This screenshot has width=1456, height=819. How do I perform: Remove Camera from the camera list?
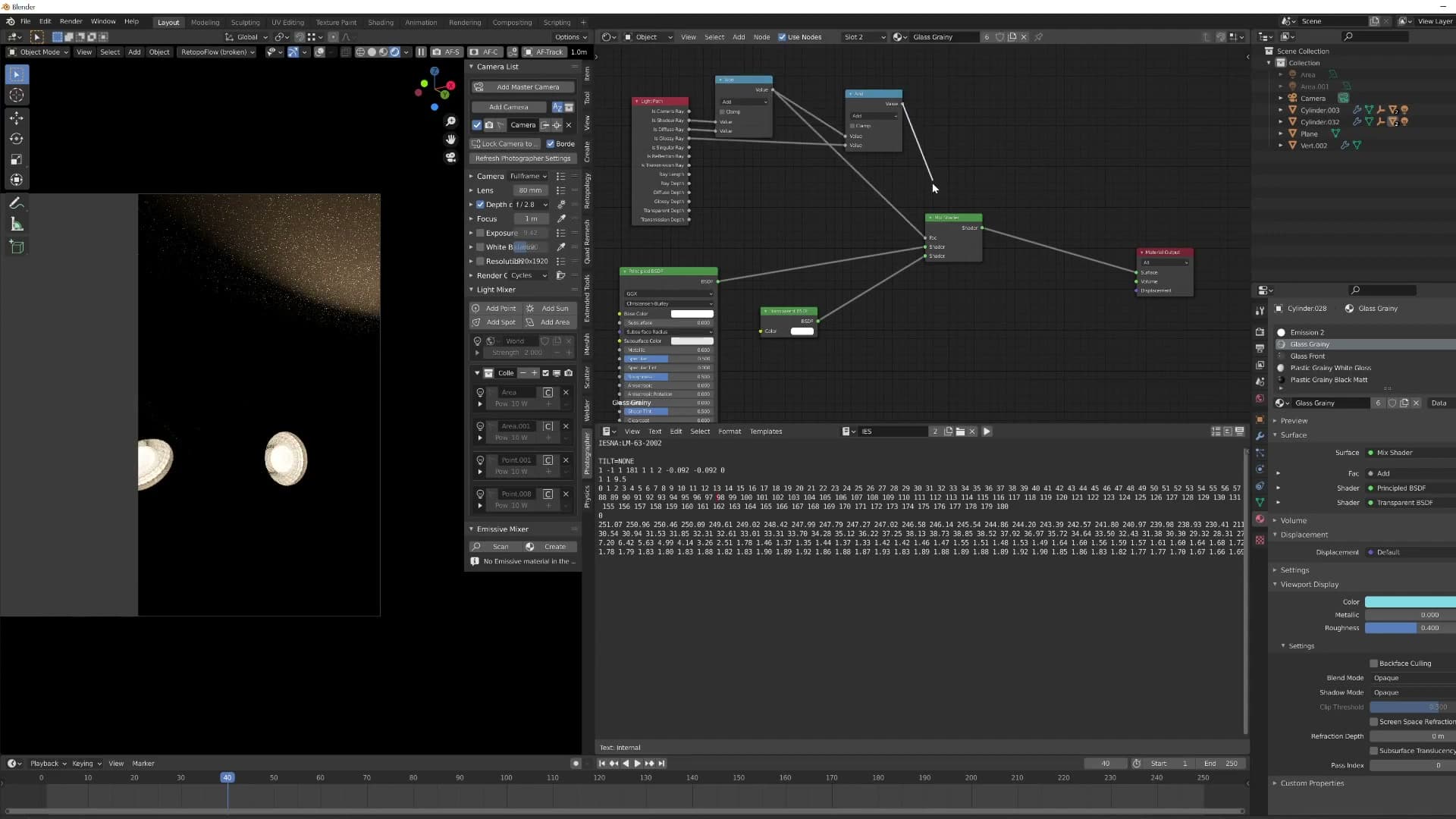[x=569, y=125]
